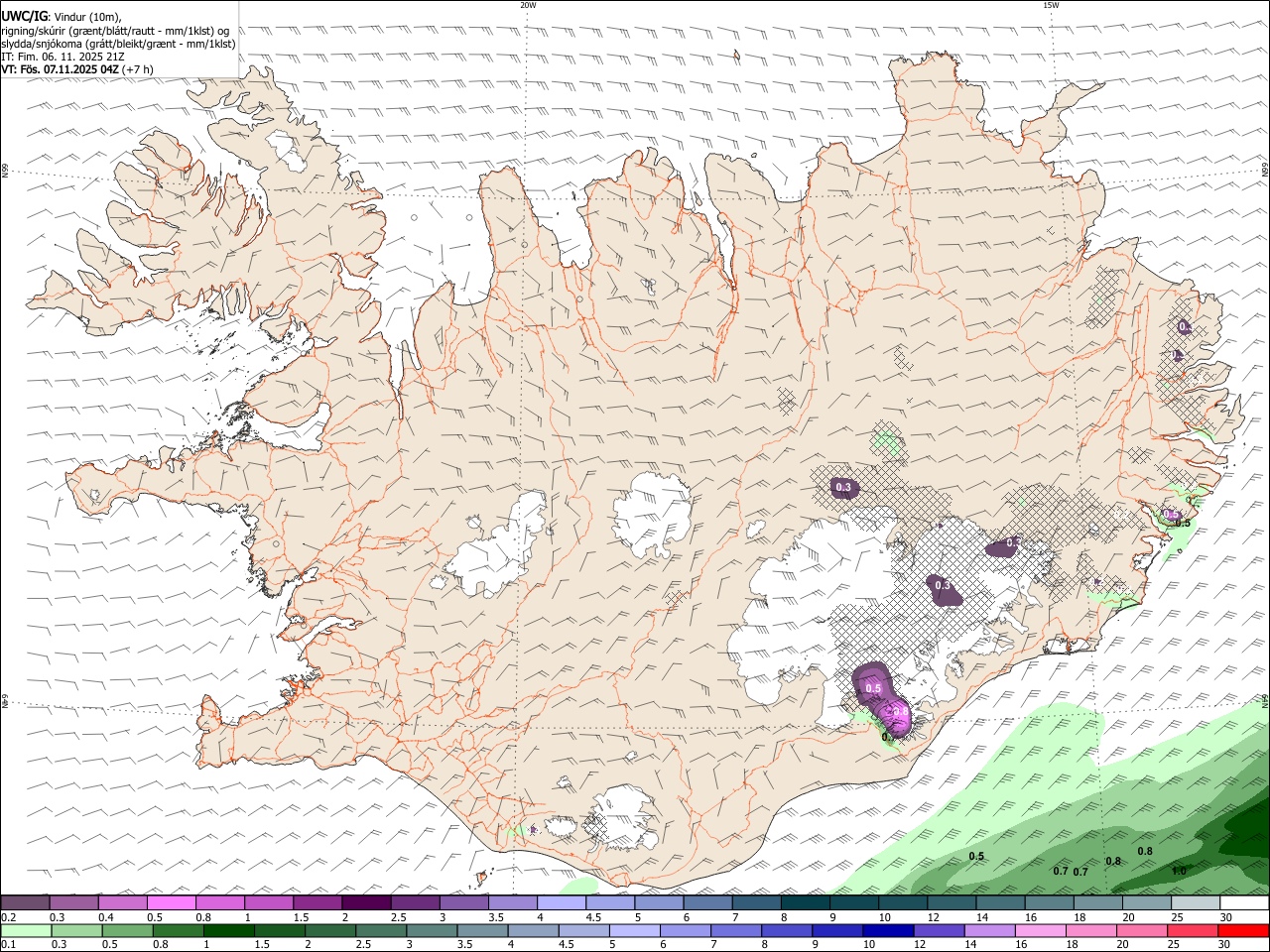Click the '20W' longitude label at top
This screenshot has height=952, width=1270.
click(528, 5)
